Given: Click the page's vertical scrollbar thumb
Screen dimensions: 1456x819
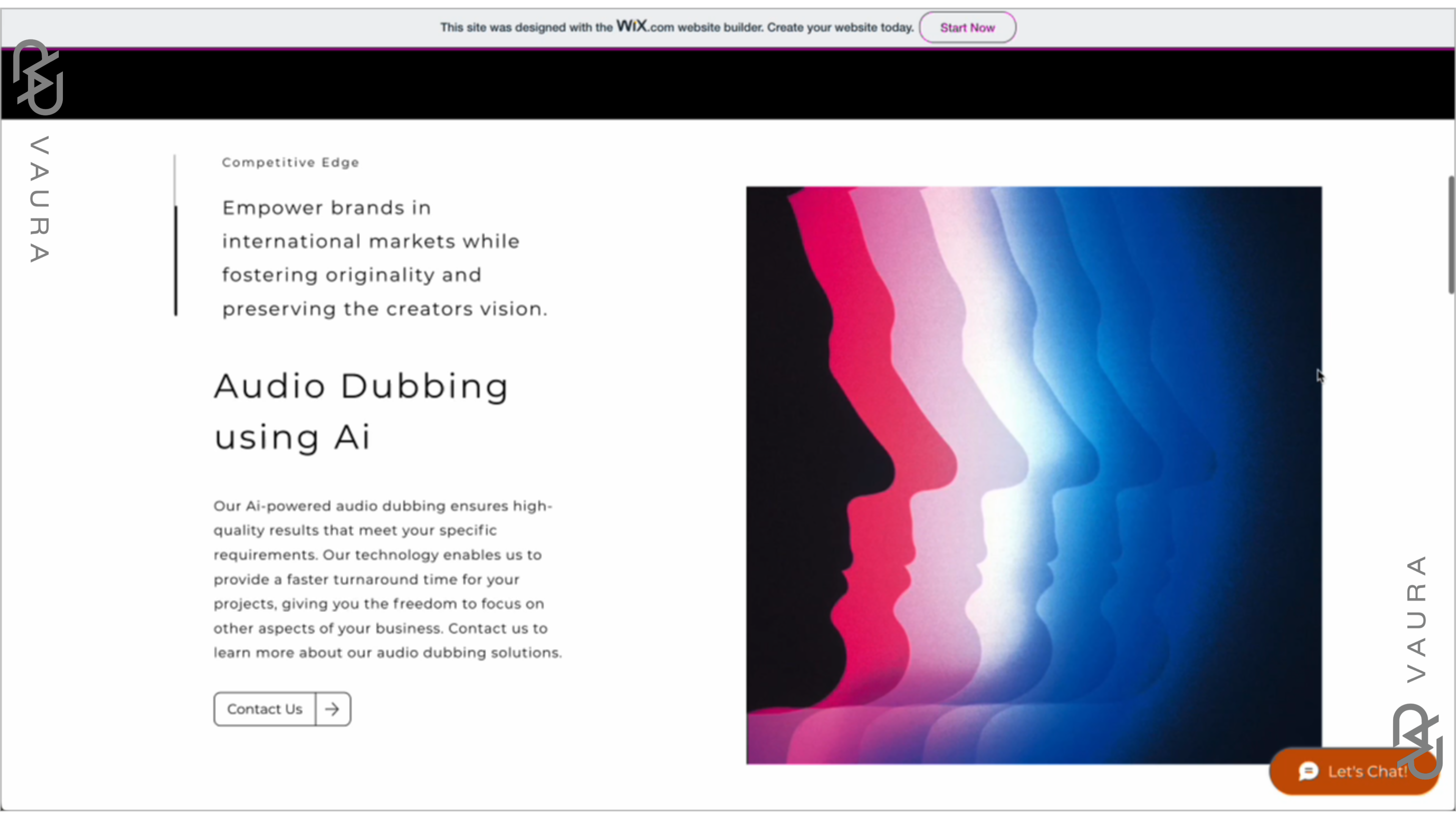Looking at the screenshot, I should click(1451, 235).
